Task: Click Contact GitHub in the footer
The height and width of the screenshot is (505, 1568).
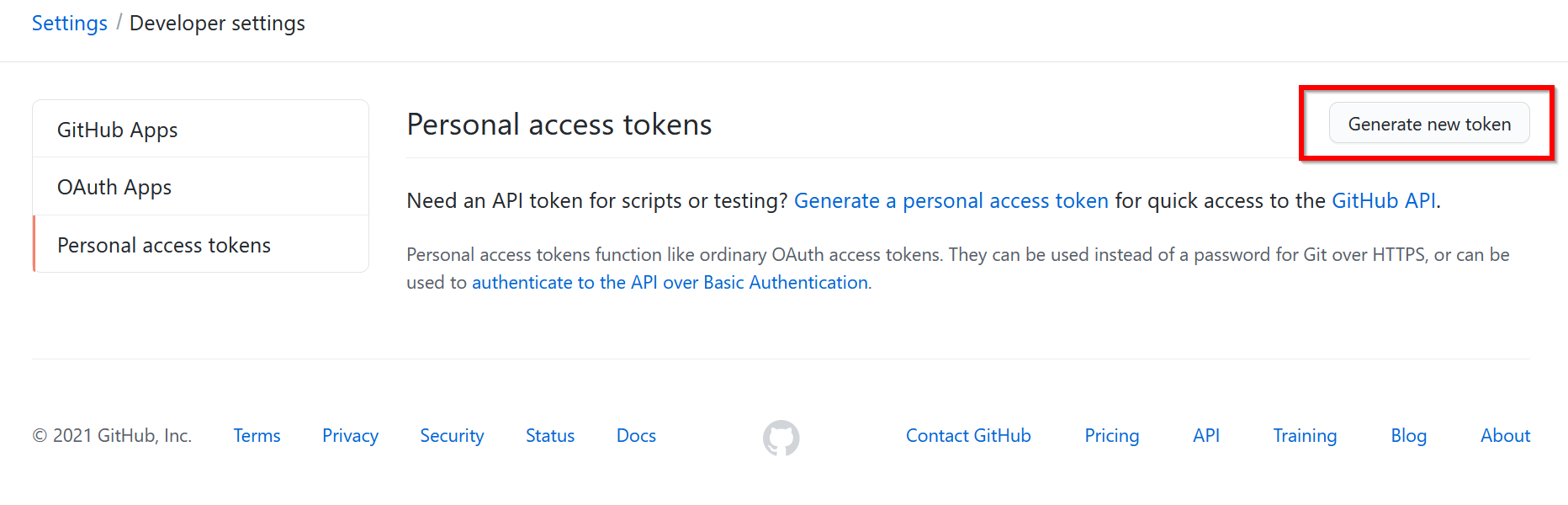Action: [x=968, y=436]
